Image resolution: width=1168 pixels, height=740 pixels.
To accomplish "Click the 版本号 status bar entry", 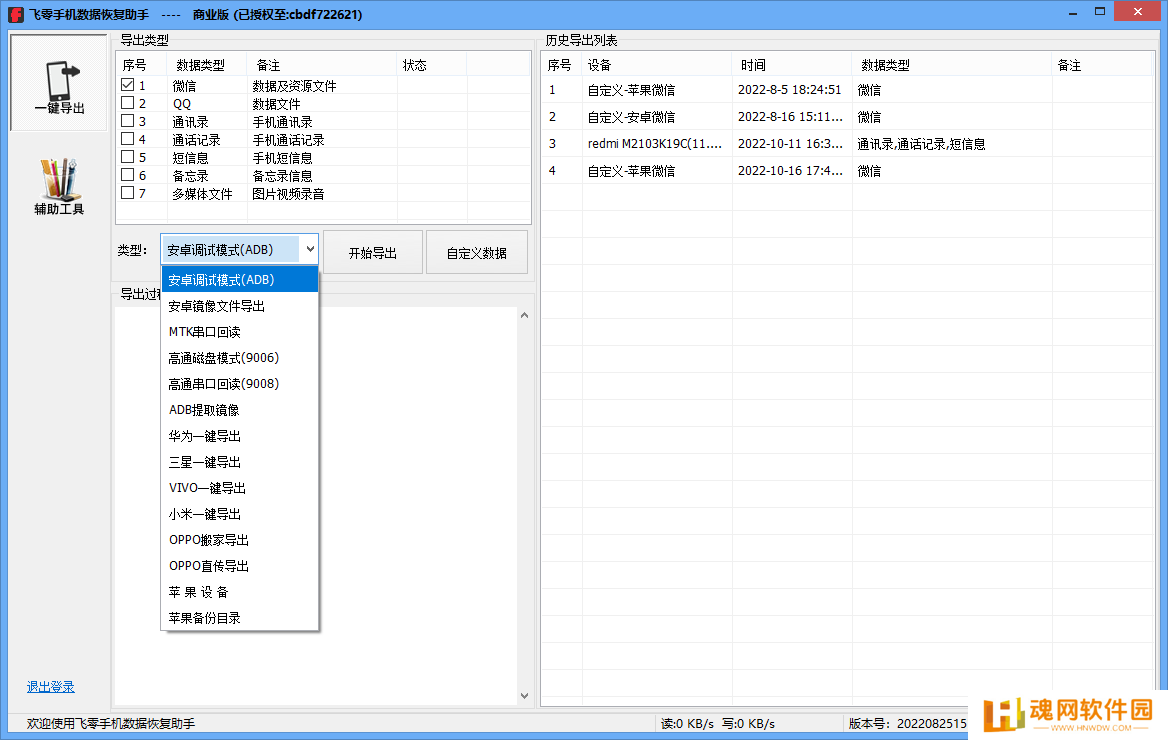I will [907, 724].
